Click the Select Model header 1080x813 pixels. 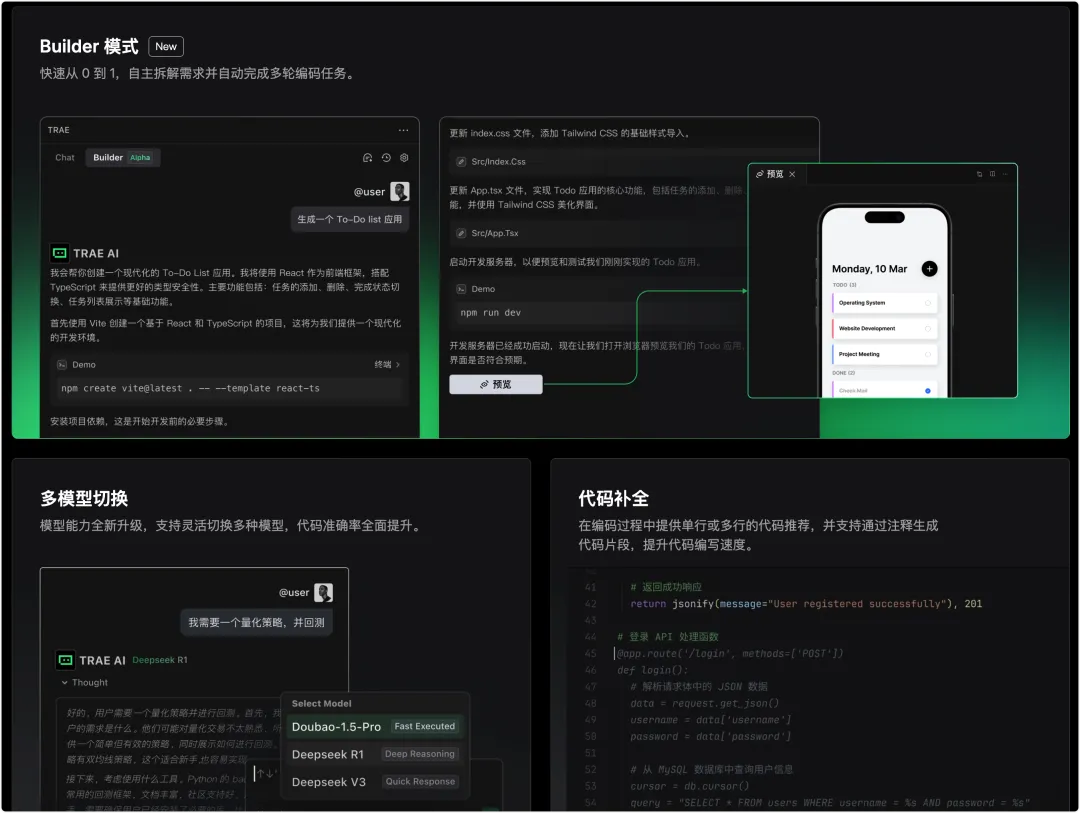click(322, 703)
